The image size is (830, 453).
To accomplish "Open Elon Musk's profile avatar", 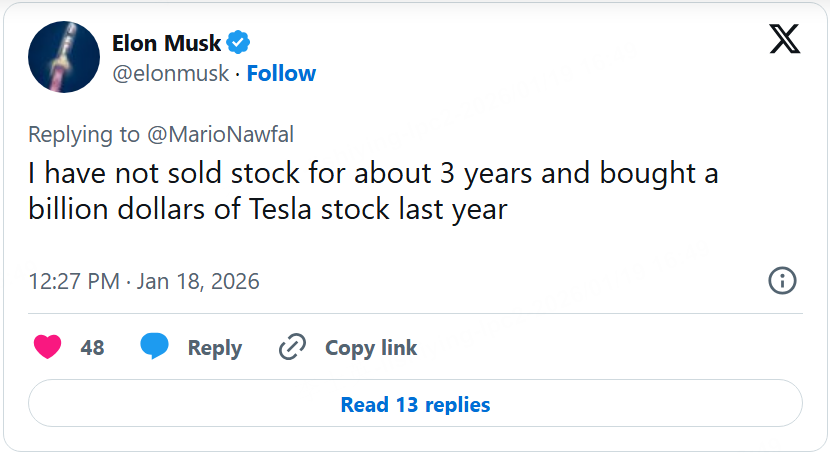I will (64, 57).
